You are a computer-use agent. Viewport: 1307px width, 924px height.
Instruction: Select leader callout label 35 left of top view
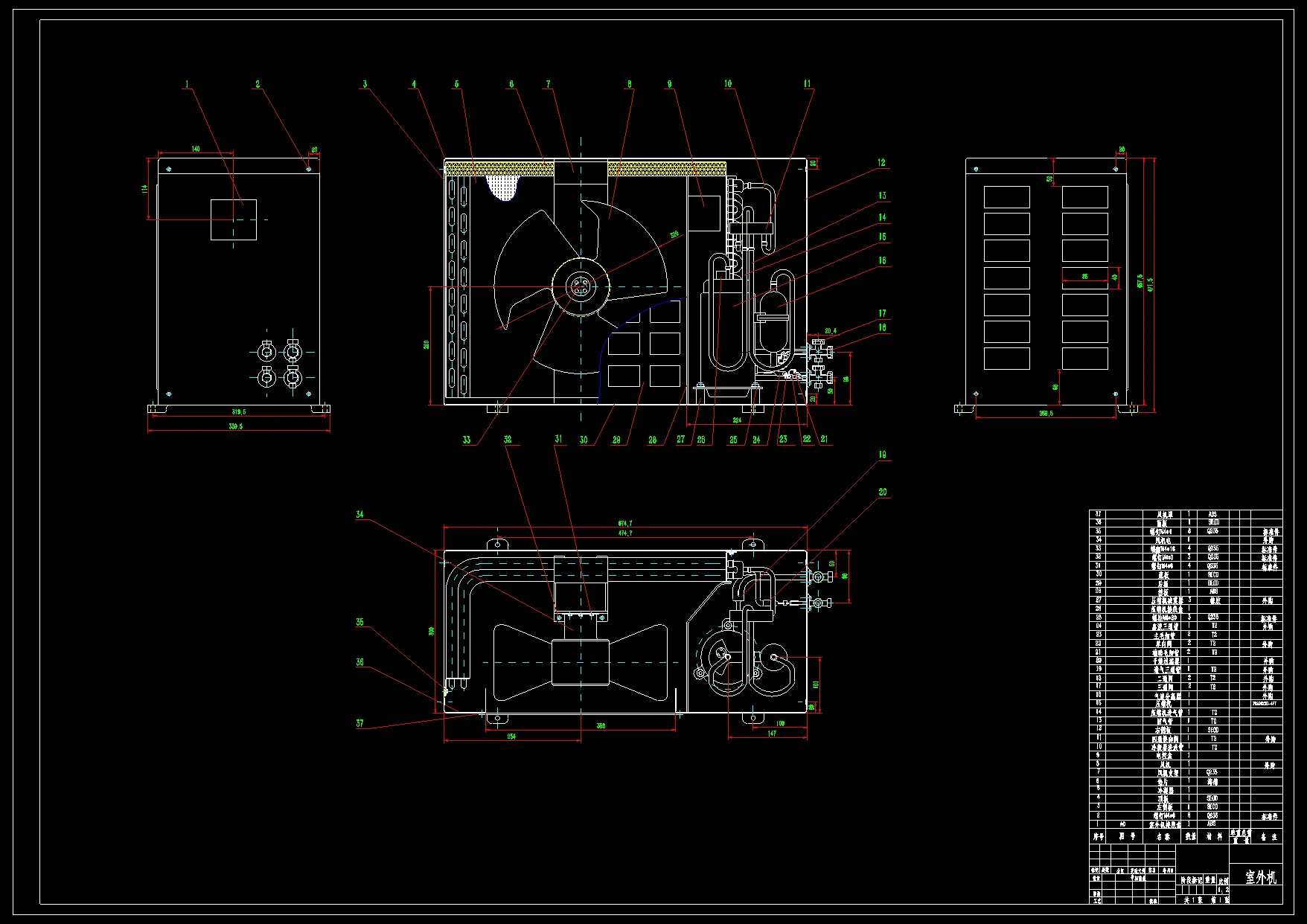[359, 623]
